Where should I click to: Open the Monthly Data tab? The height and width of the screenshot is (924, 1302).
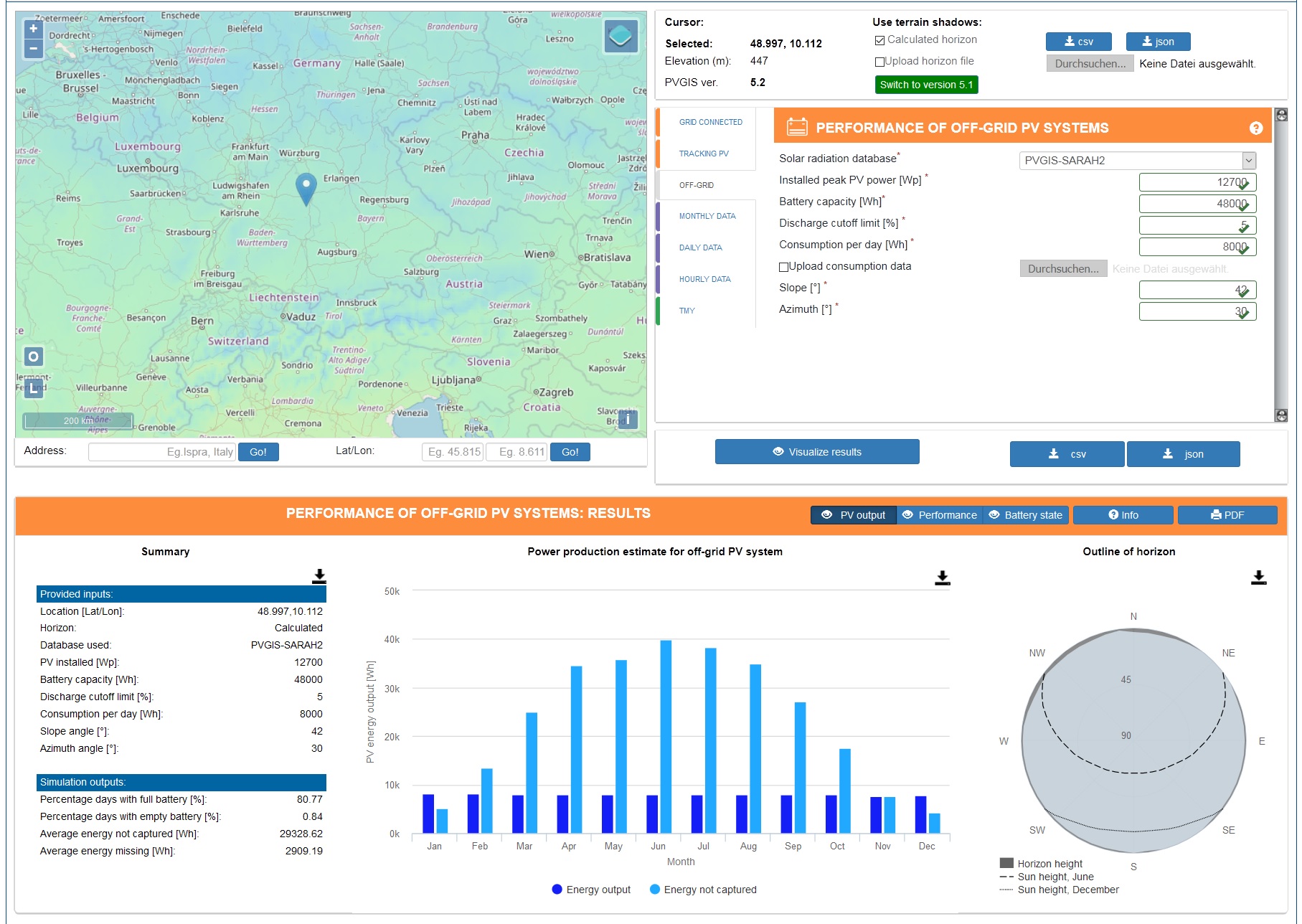tap(707, 216)
